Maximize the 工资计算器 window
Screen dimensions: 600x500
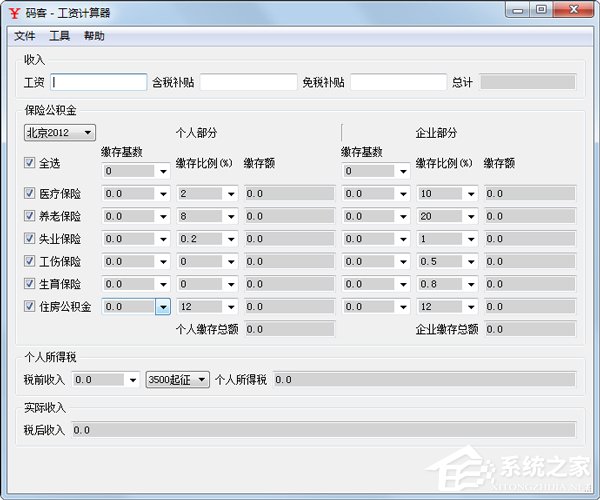tap(541, 10)
